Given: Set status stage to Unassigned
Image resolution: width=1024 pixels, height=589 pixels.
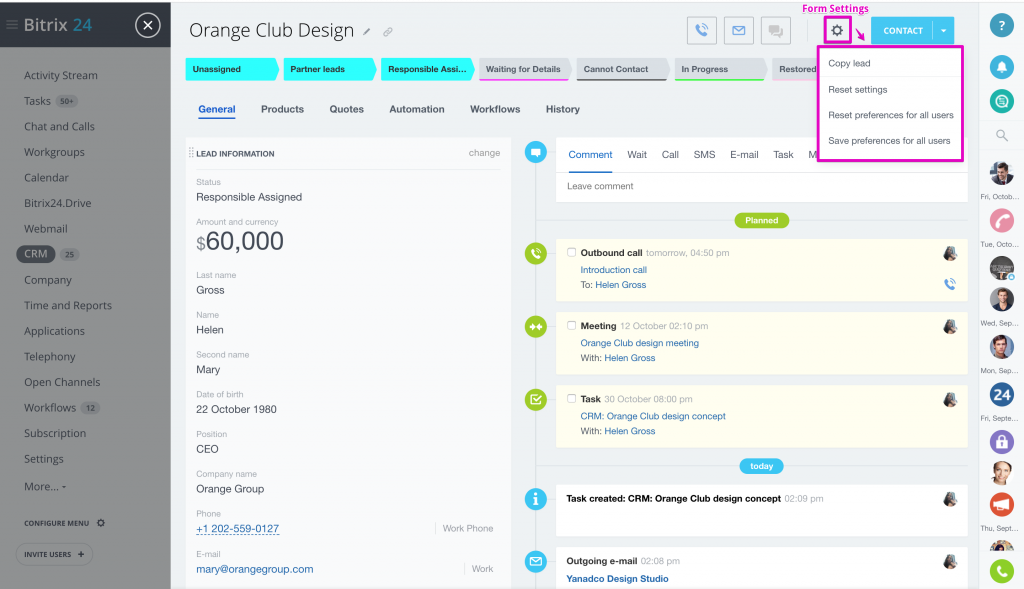Looking at the screenshot, I should (x=232, y=69).
